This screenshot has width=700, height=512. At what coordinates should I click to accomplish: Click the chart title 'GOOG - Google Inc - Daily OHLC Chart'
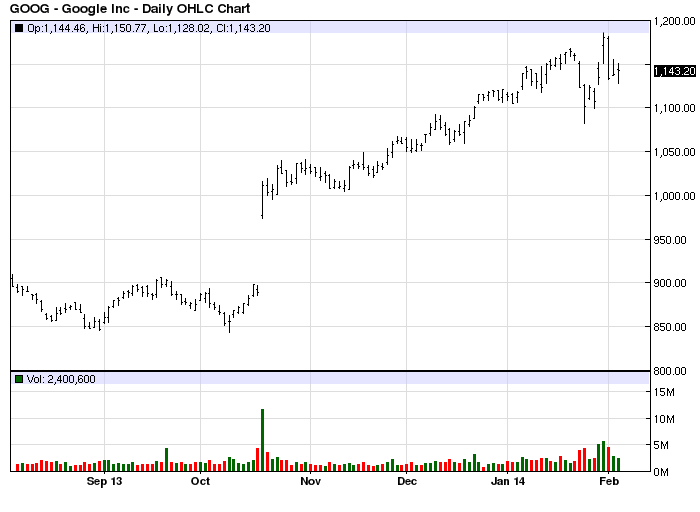pyautogui.click(x=130, y=8)
